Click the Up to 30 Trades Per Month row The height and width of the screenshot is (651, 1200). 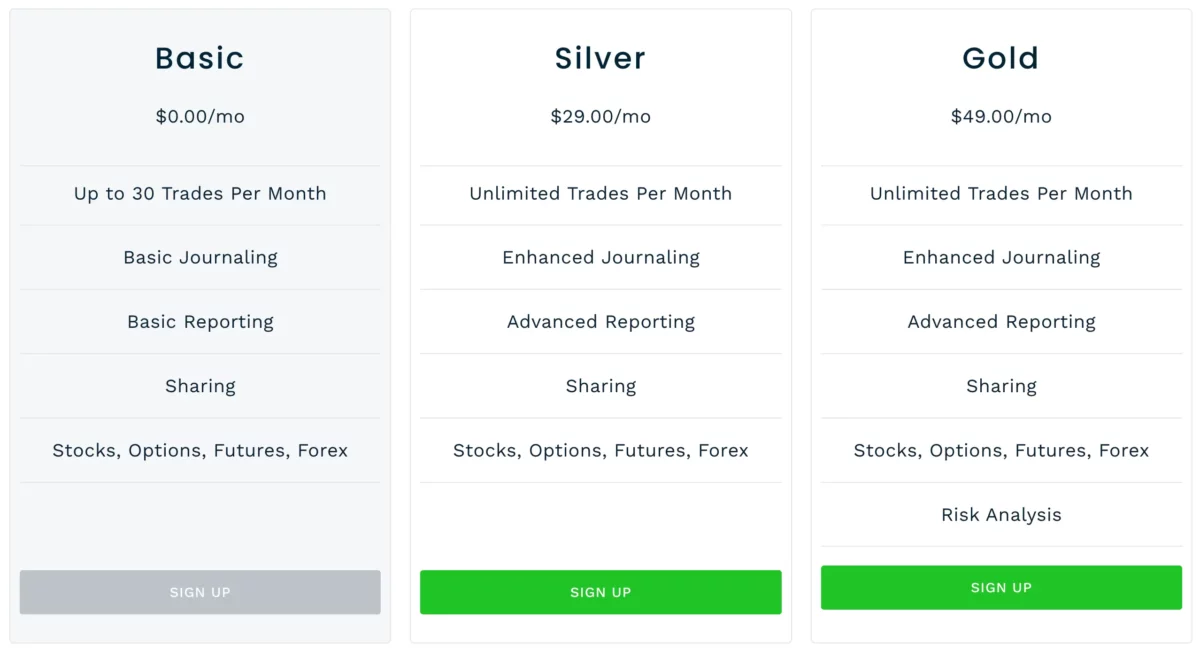point(200,193)
